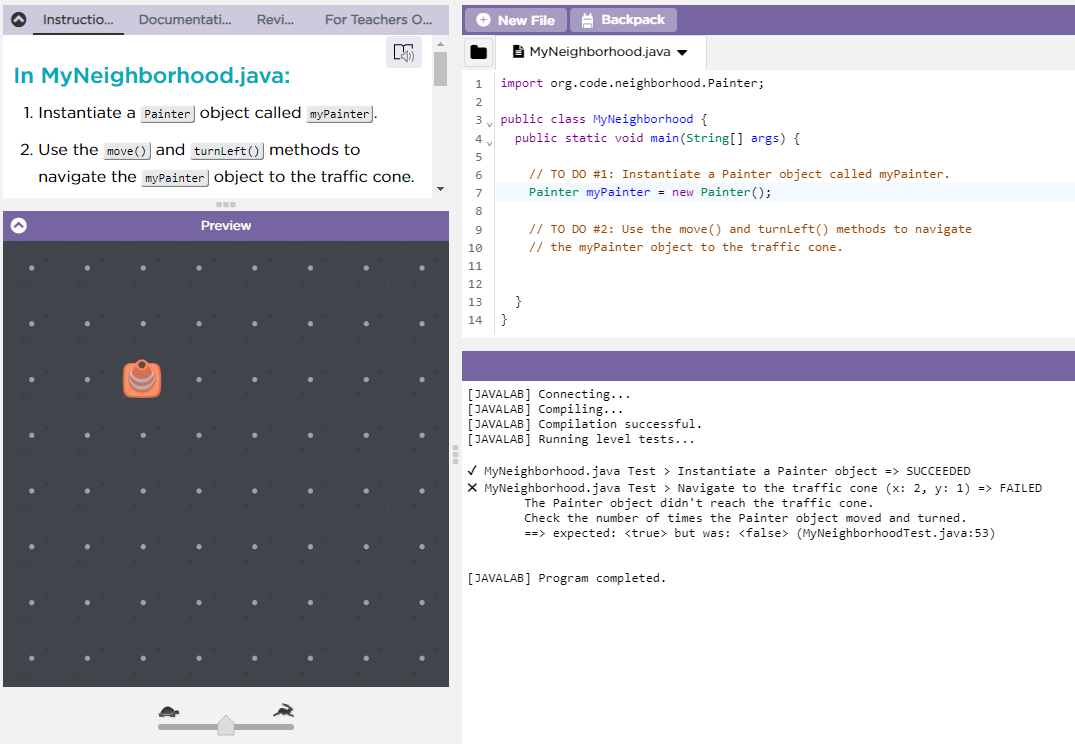
Task: Collapse the Preview panel
Action: (18, 226)
